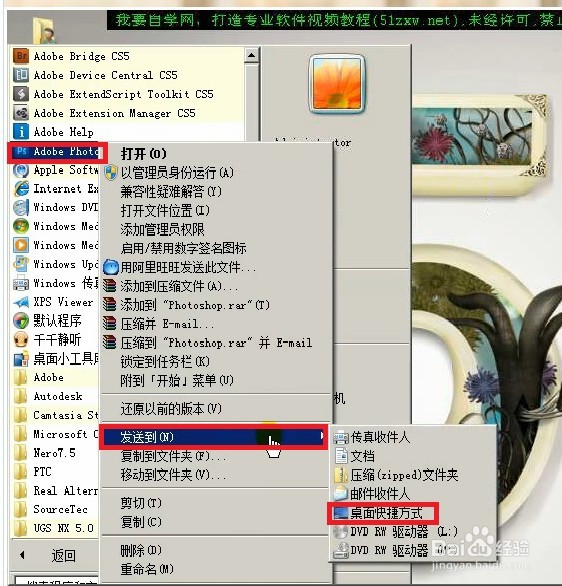The width and height of the screenshot is (562, 586).
Task: Click the 桌面小工具库 icon
Action: pyautogui.click(x=21, y=359)
